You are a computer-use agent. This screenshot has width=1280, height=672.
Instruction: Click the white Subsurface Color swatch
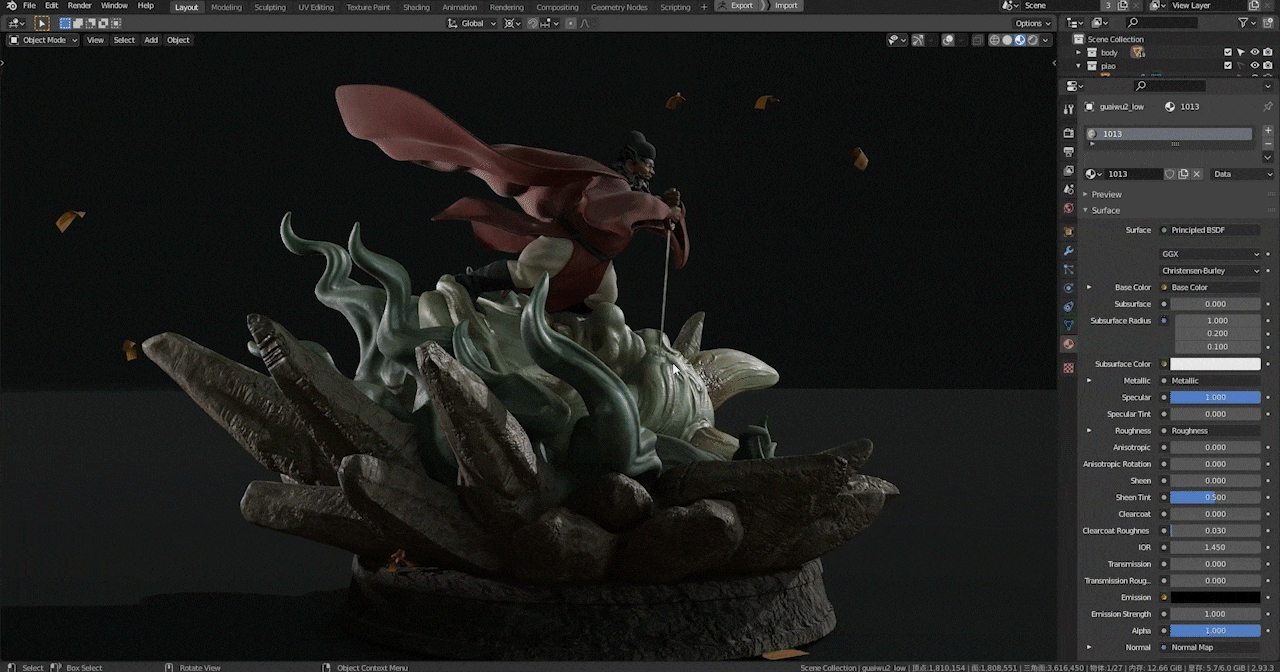click(1215, 364)
